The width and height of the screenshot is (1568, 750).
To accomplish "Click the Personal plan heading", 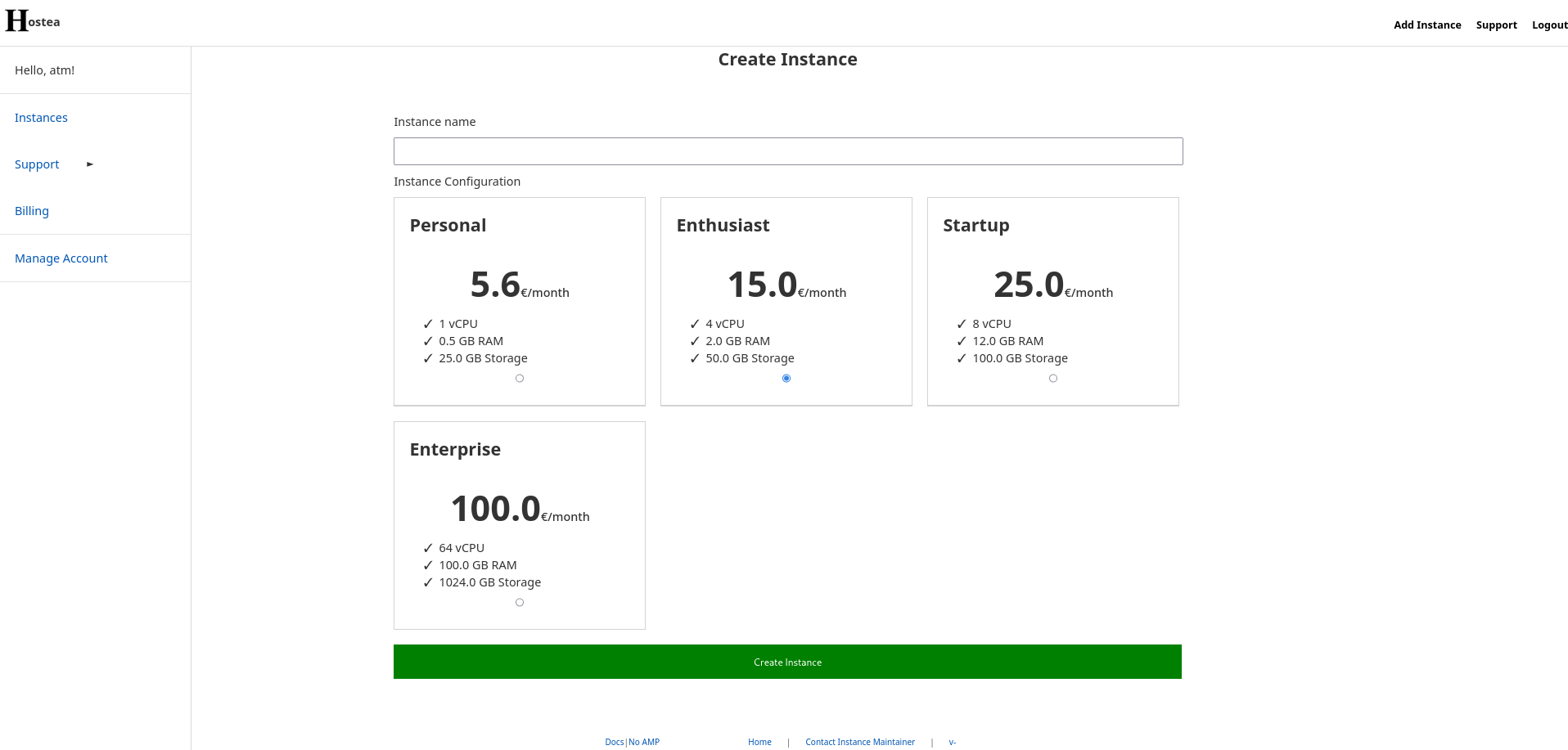I will [448, 226].
